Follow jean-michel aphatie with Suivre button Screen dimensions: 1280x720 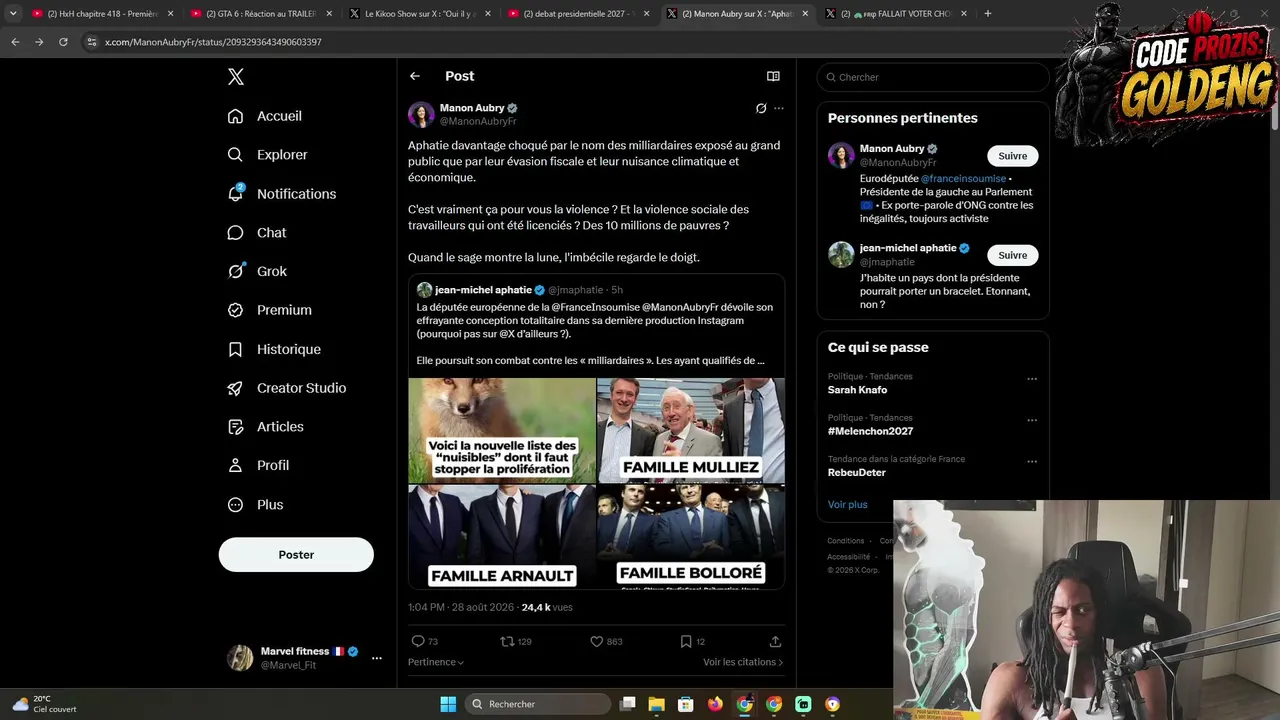coord(1013,255)
